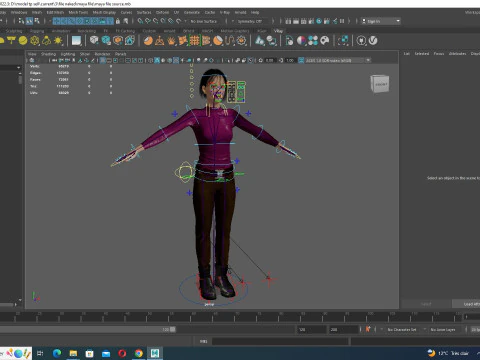The height and width of the screenshot is (360, 480).
Task: Toggle the last blue selection mask icon
Action: (110, 21)
